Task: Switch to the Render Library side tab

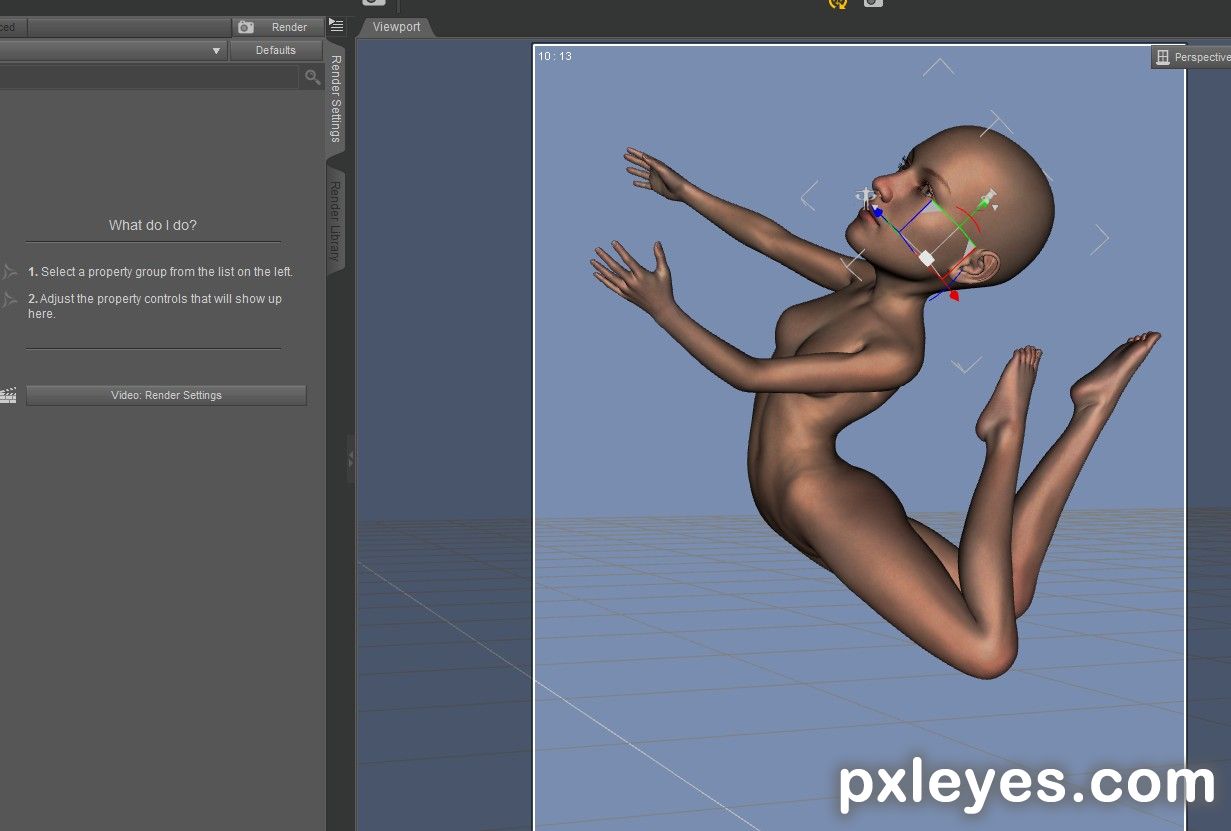Action: click(x=336, y=222)
